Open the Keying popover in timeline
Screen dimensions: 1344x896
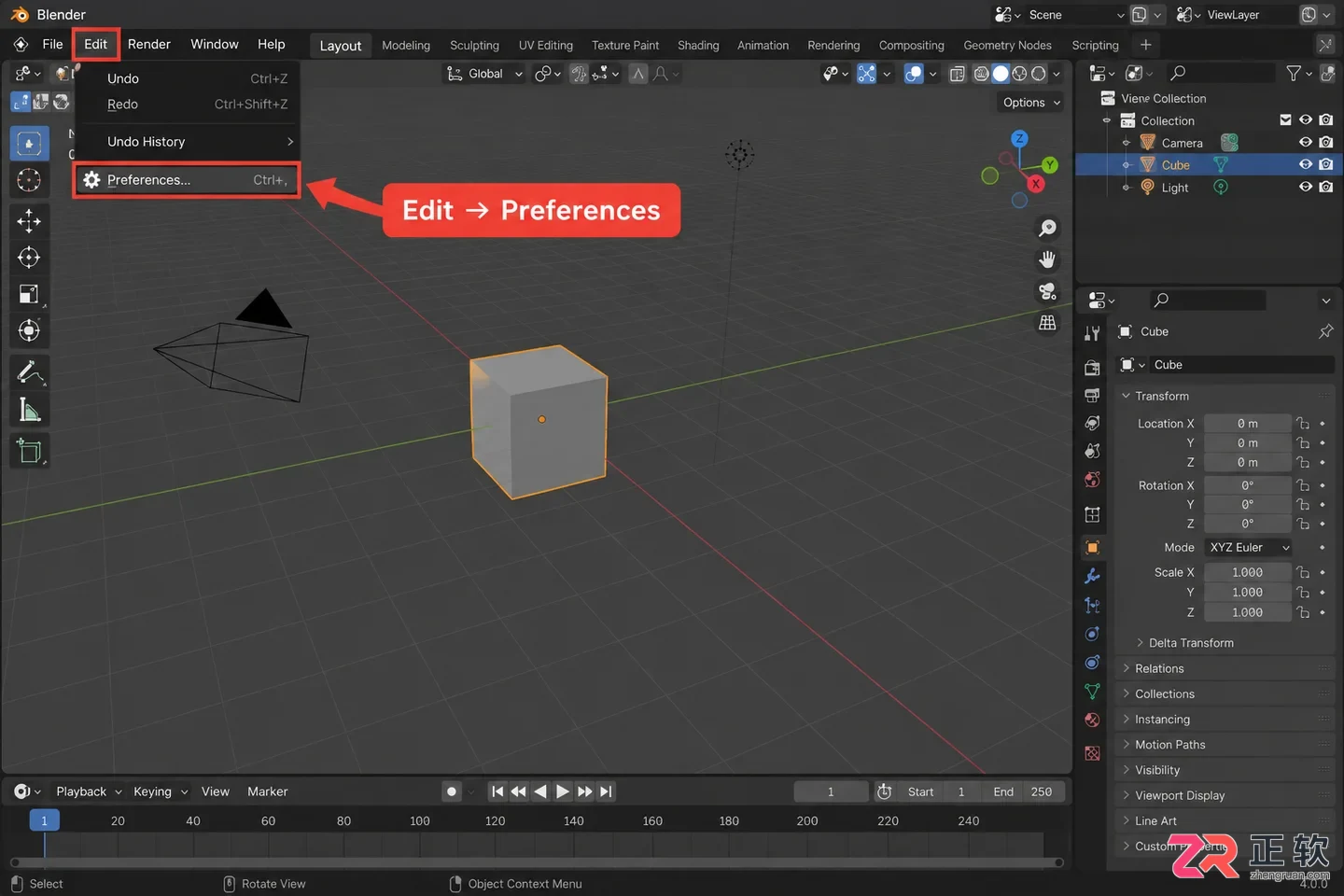[x=160, y=791]
